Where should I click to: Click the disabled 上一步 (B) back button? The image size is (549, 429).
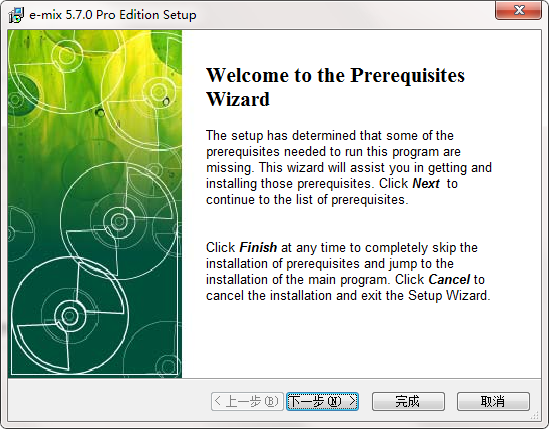[247, 401]
